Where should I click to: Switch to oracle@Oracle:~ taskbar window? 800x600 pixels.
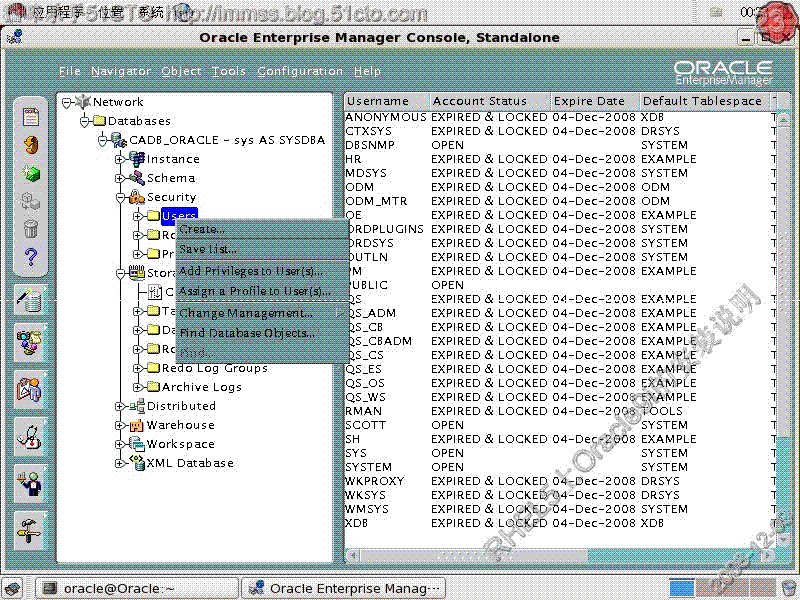pyautogui.click(x=136, y=588)
